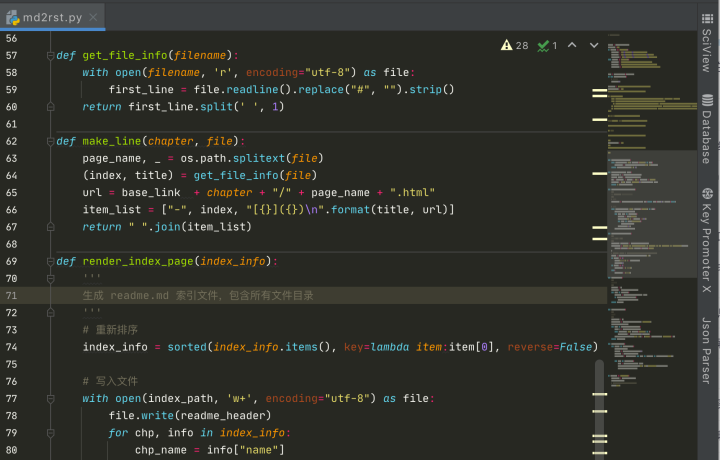The width and height of the screenshot is (720, 460).
Task: Click line number 62 in gutter
Action: 11,141
